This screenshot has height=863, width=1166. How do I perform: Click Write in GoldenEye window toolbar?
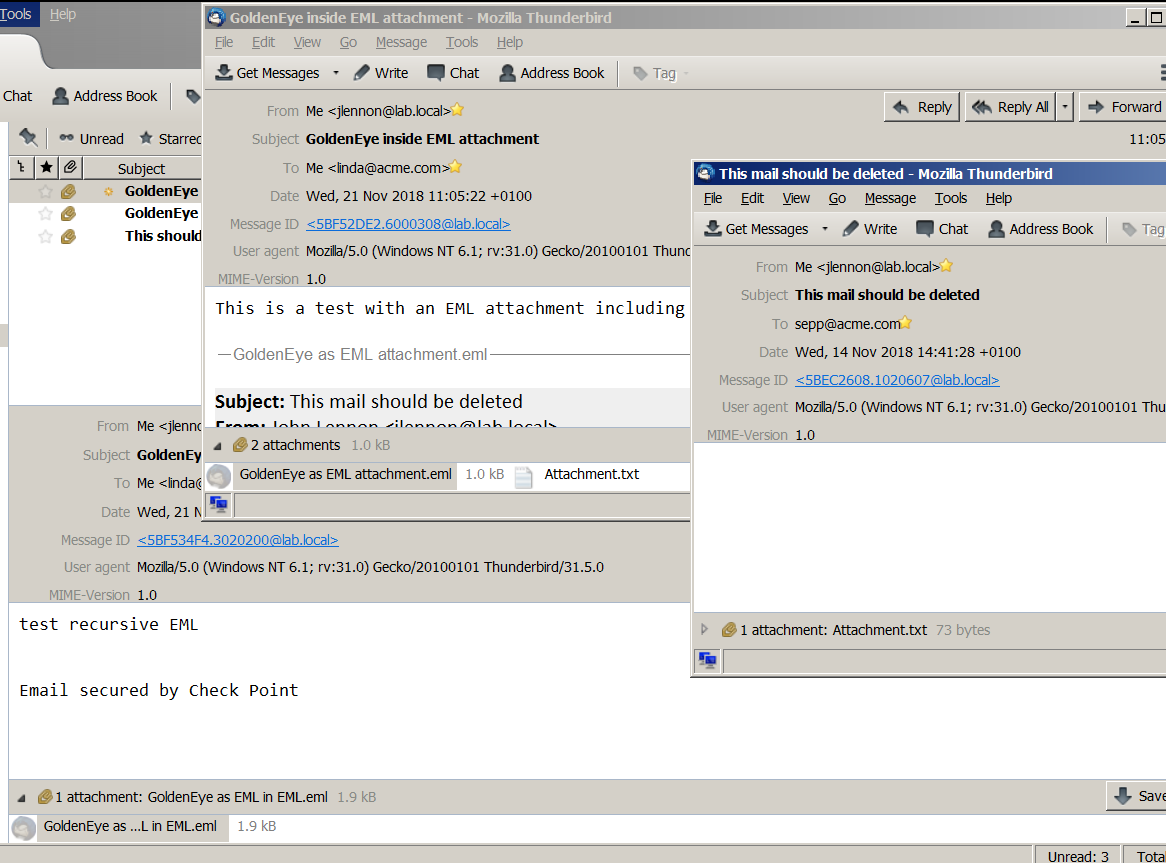click(381, 73)
